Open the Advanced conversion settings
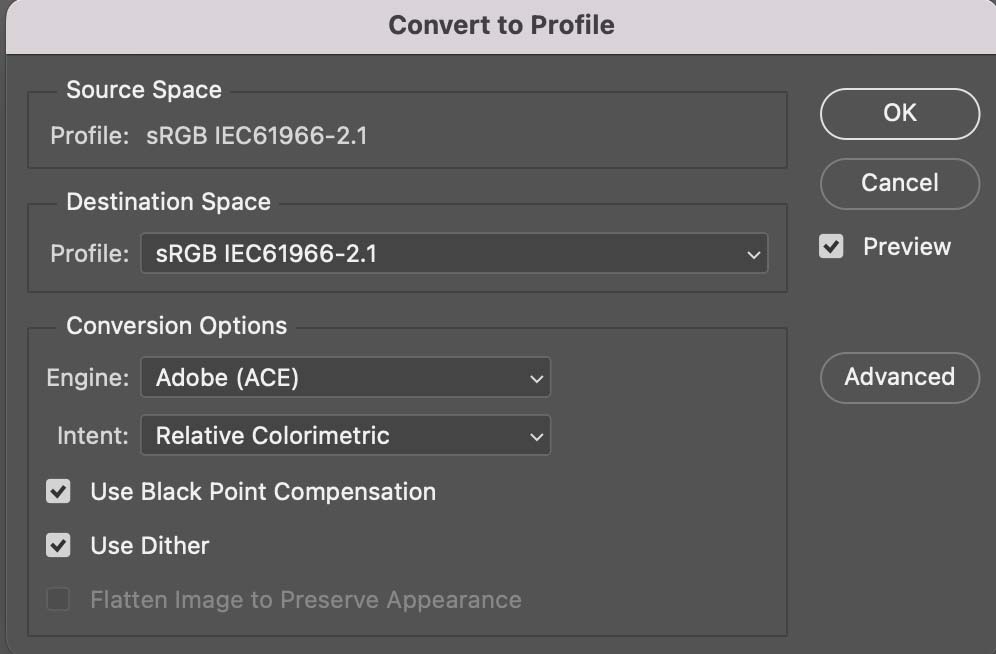 tap(899, 377)
